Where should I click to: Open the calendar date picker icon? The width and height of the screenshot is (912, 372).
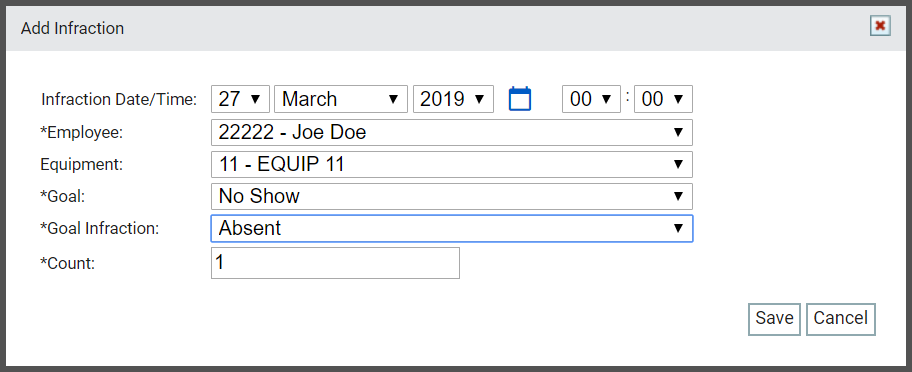[520, 99]
